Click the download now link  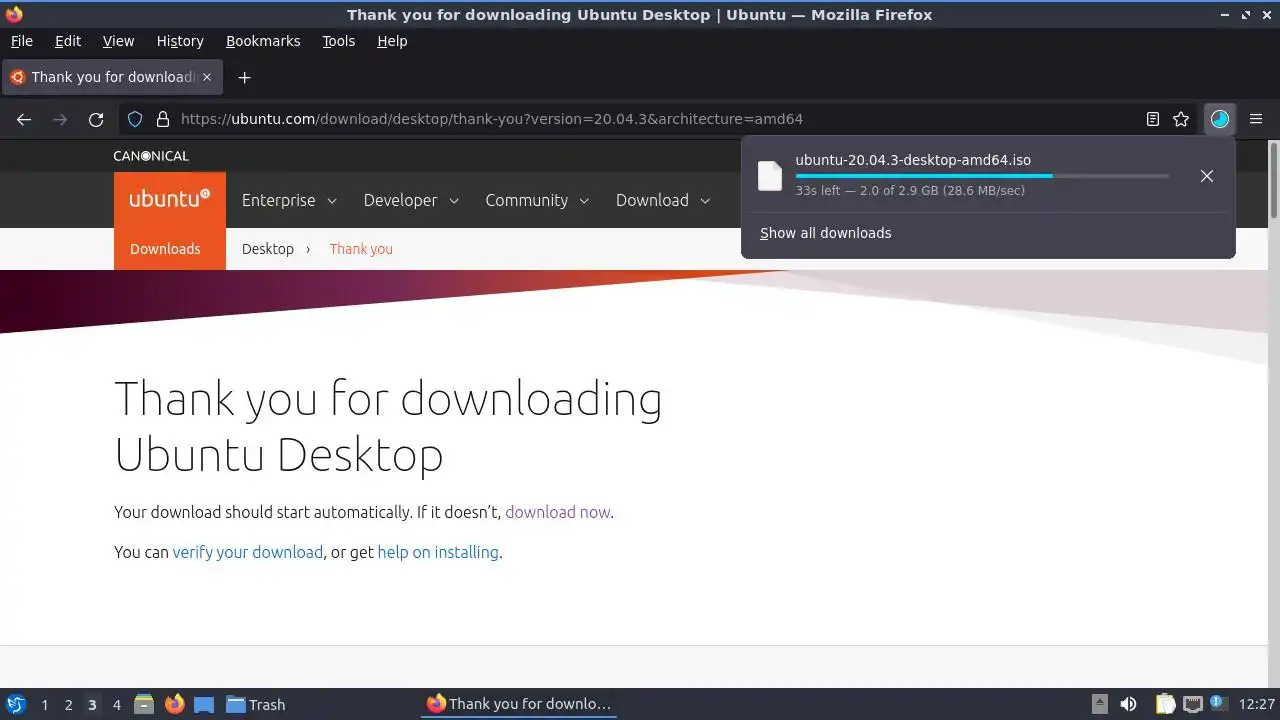(557, 512)
